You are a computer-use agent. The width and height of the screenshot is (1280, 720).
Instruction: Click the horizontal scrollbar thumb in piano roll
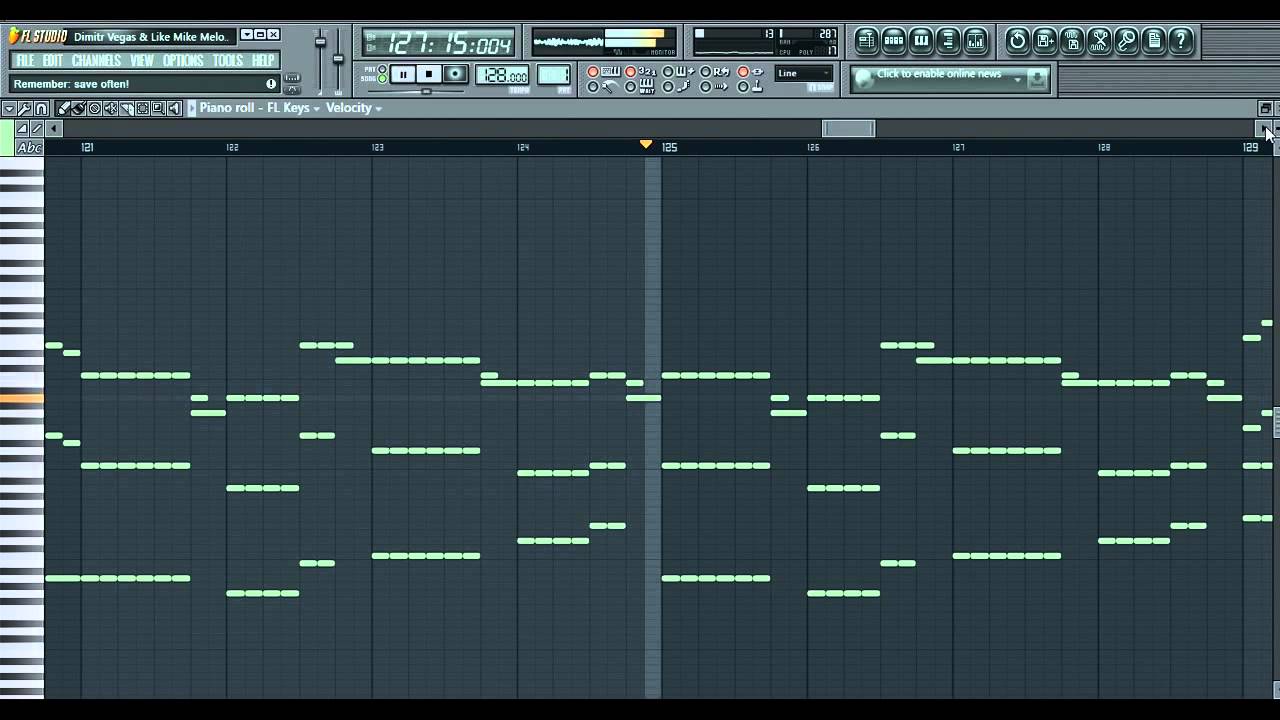tap(848, 128)
